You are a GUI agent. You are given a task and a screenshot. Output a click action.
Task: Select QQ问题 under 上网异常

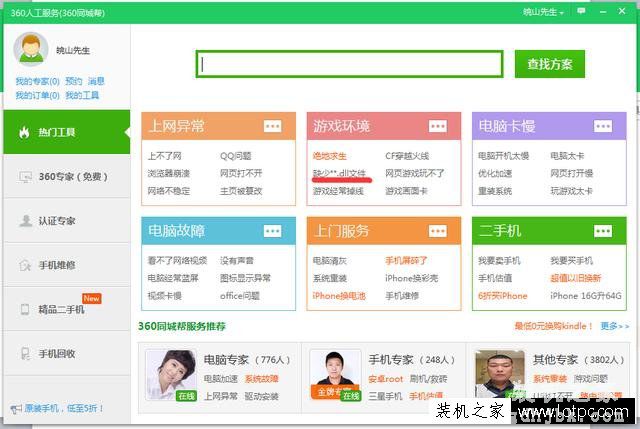click(x=236, y=156)
